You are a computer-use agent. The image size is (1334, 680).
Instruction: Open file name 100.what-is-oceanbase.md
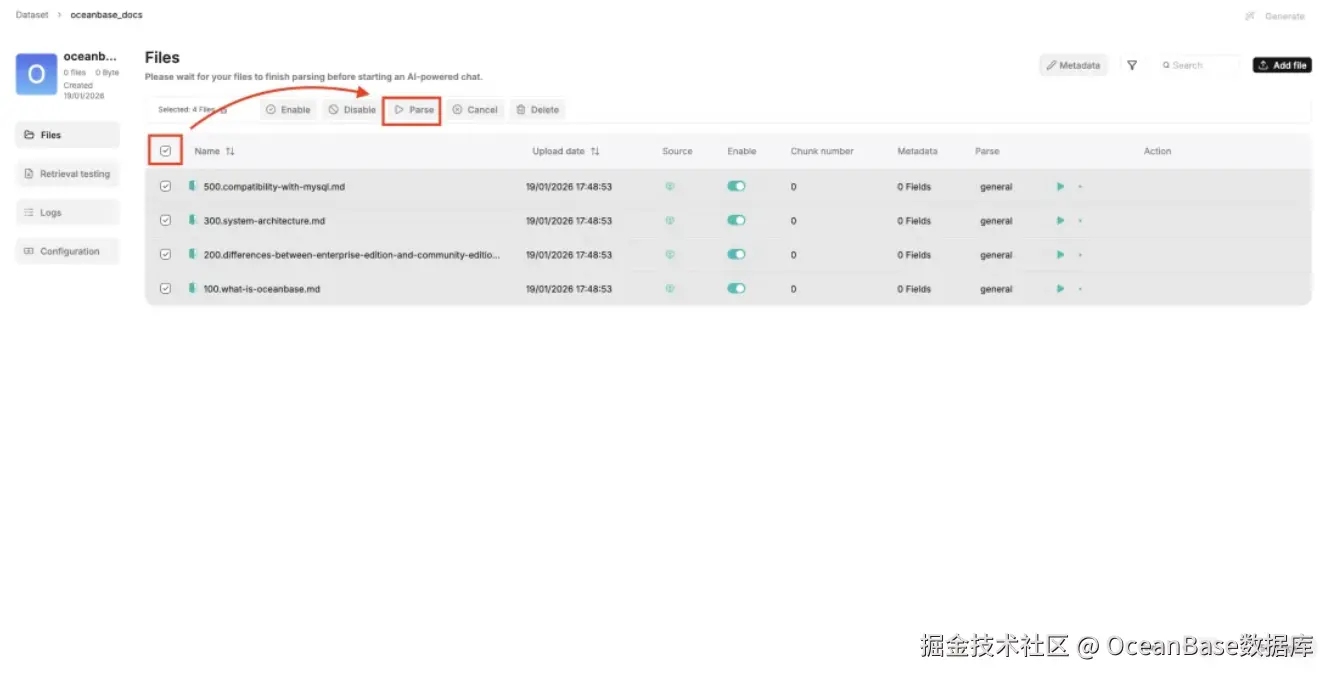pos(262,289)
